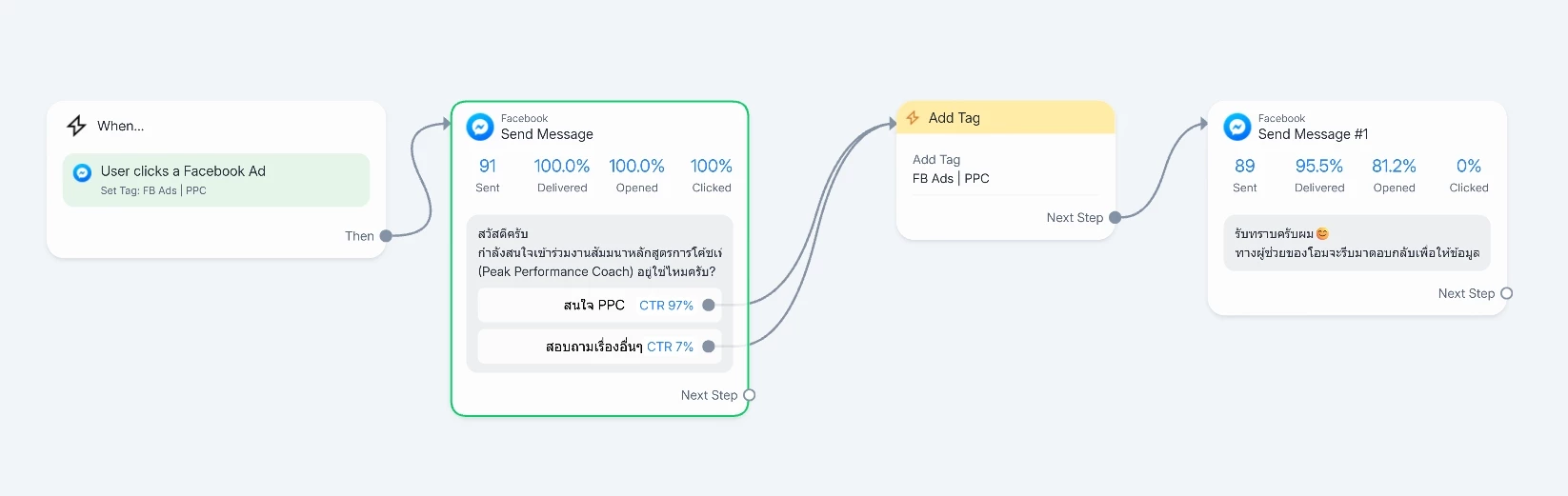Click the CTR 97% link
Screen dimensions: 1568x496
[666, 306]
